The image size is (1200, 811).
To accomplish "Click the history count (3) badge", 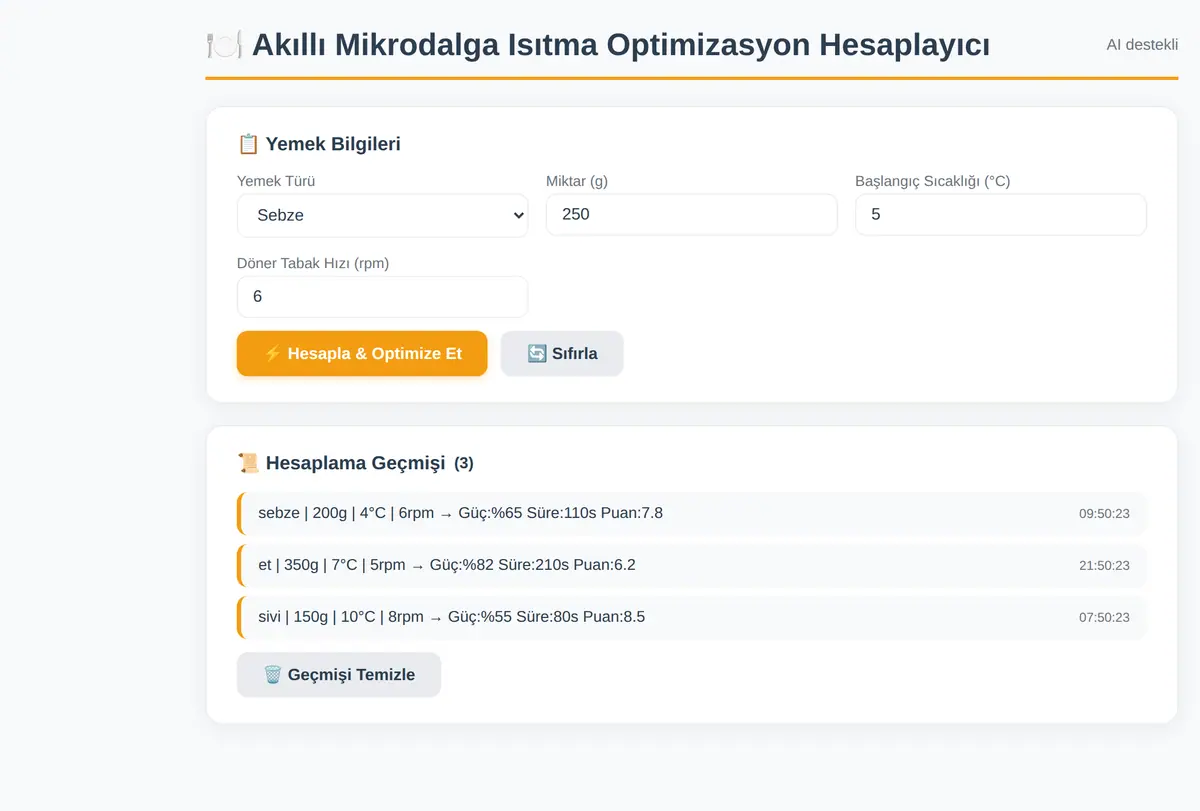I will point(464,464).
